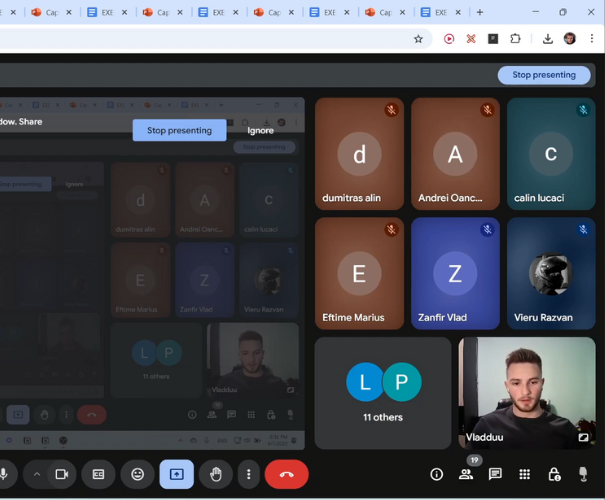
Task: Click muted mic icon on calin lucaci tile
Action: click(x=583, y=110)
